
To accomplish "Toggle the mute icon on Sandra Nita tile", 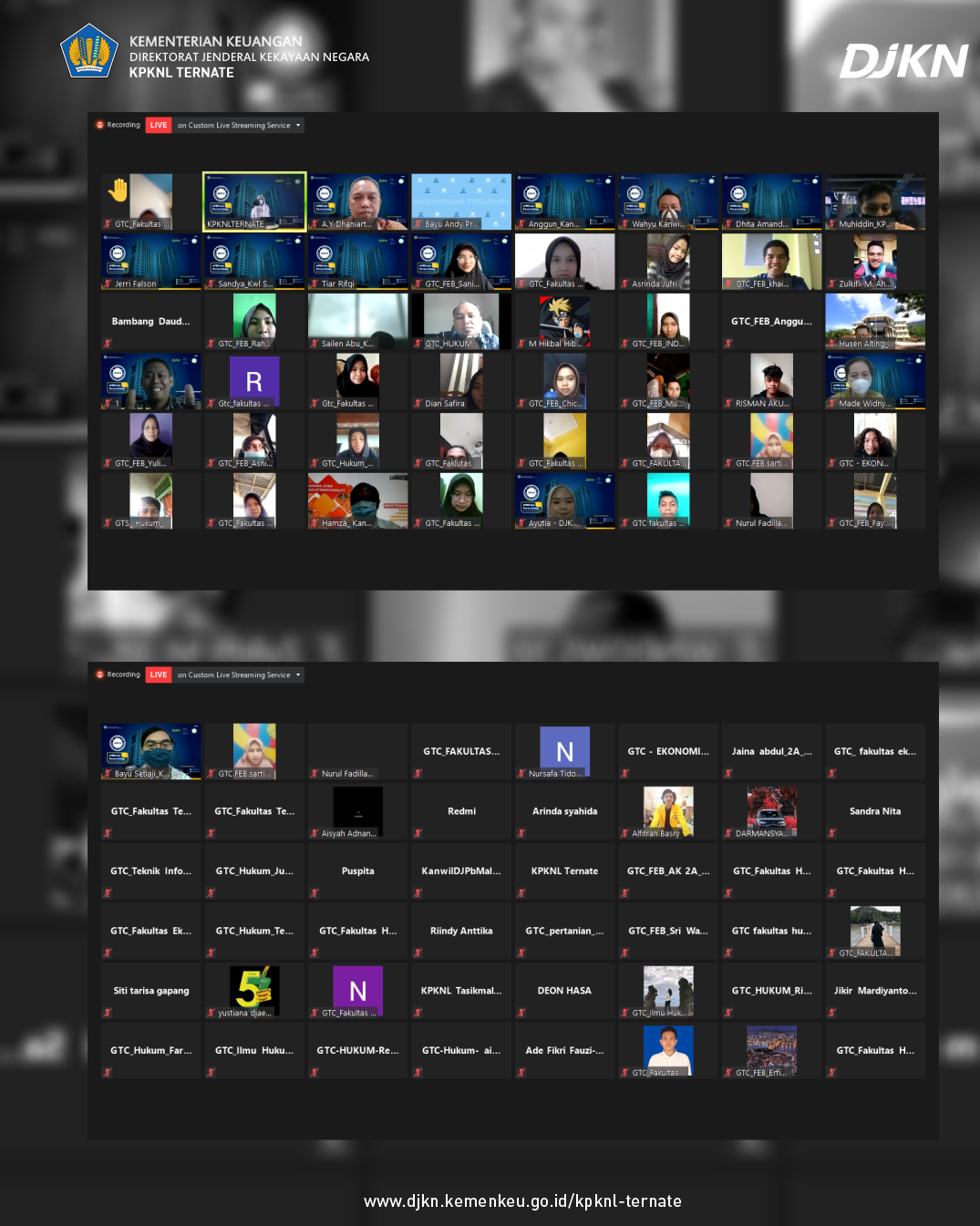I will coord(831,833).
